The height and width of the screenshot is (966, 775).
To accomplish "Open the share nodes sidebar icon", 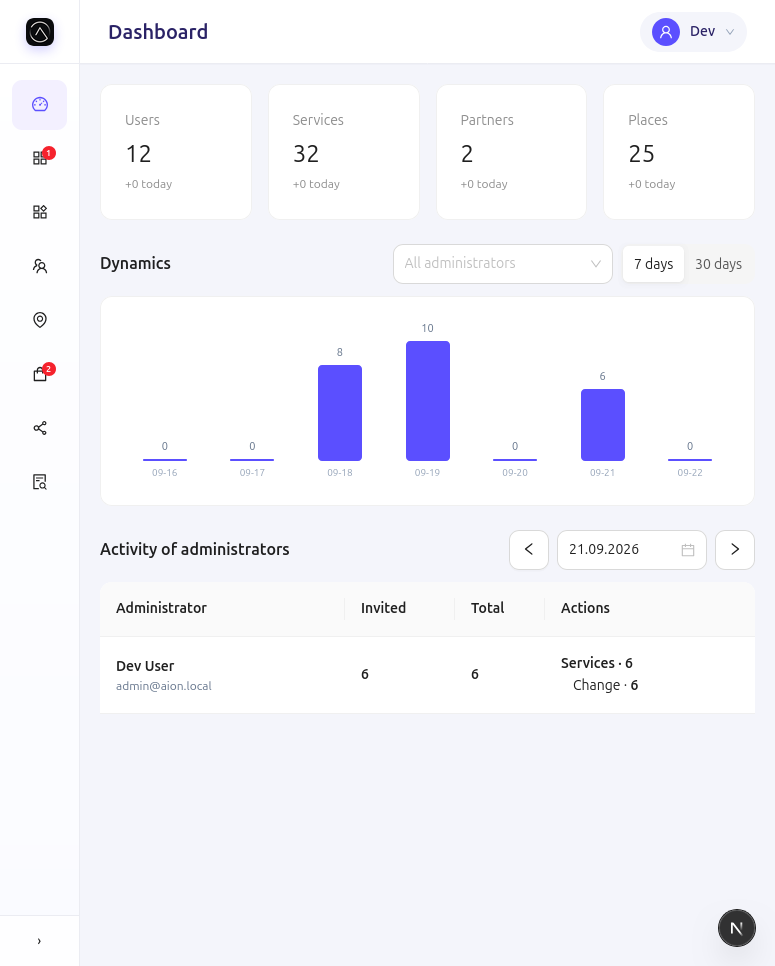I will pyautogui.click(x=39, y=428).
